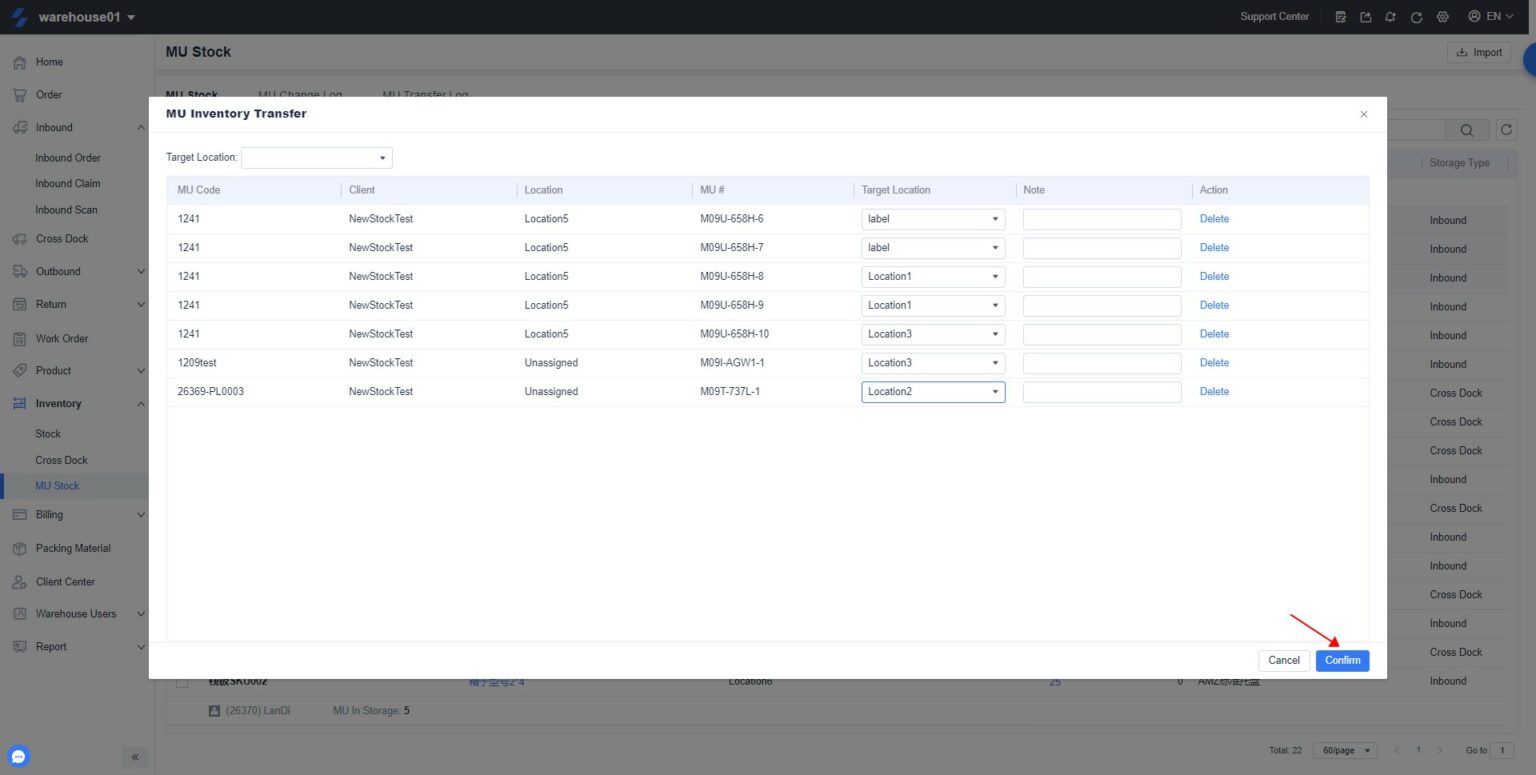Viewport: 1536px width, 775px height.
Task: Click the notes/edit icon in the header
Action: click(1340, 17)
